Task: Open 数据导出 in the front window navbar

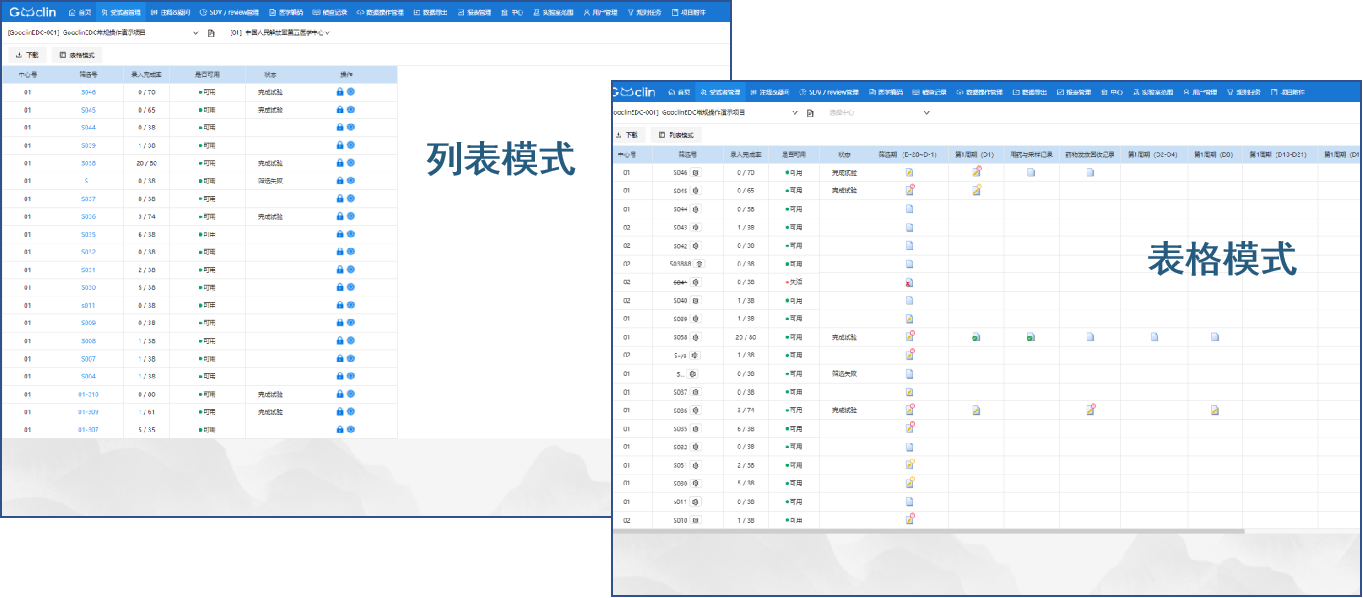Action: tap(1030, 92)
